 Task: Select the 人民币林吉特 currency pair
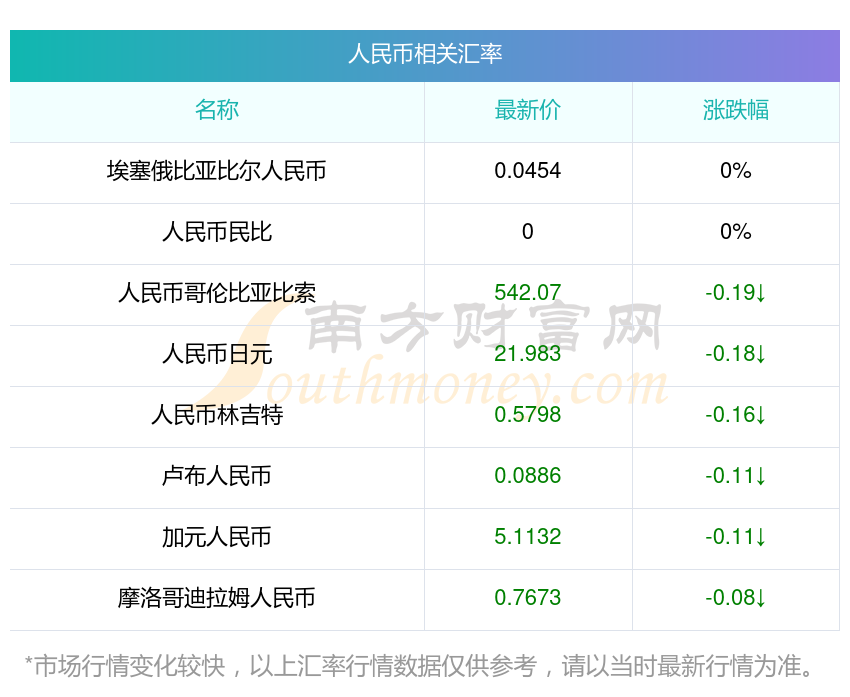(x=217, y=415)
